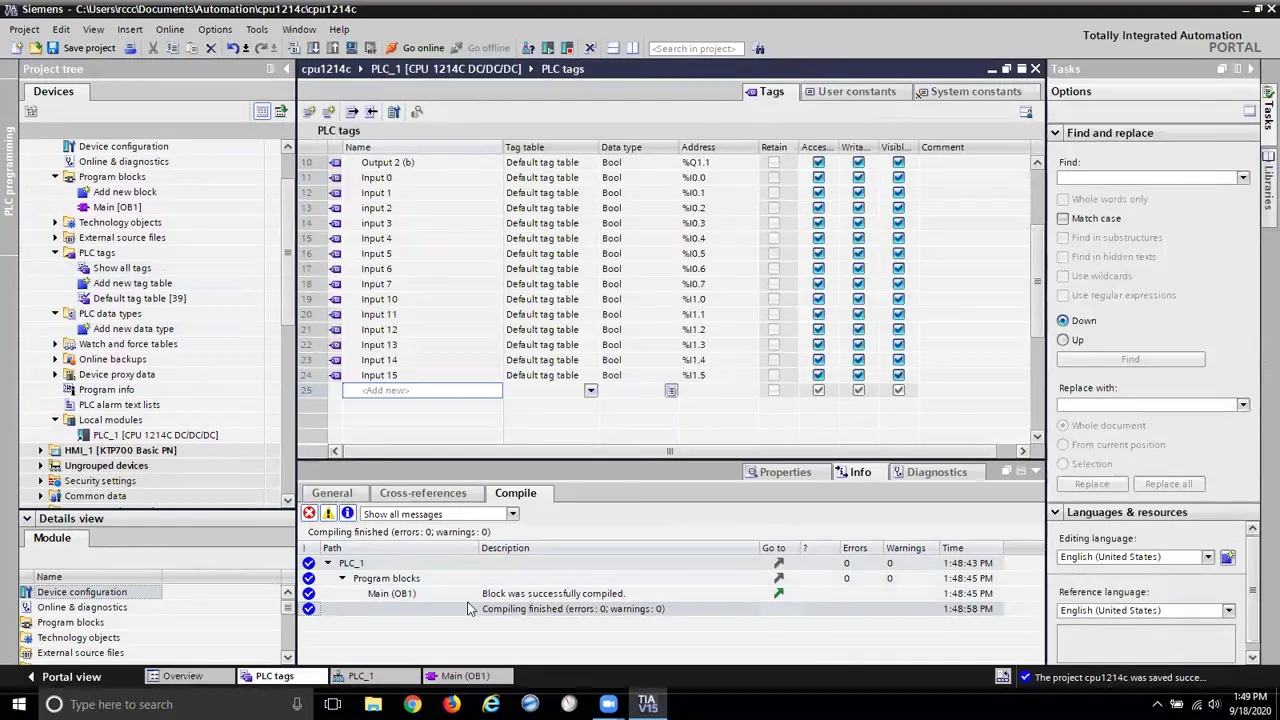The width and height of the screenshot is (1280, 720).
Task: Open TIA V15 taskbar icon
Action: (647, 704)
